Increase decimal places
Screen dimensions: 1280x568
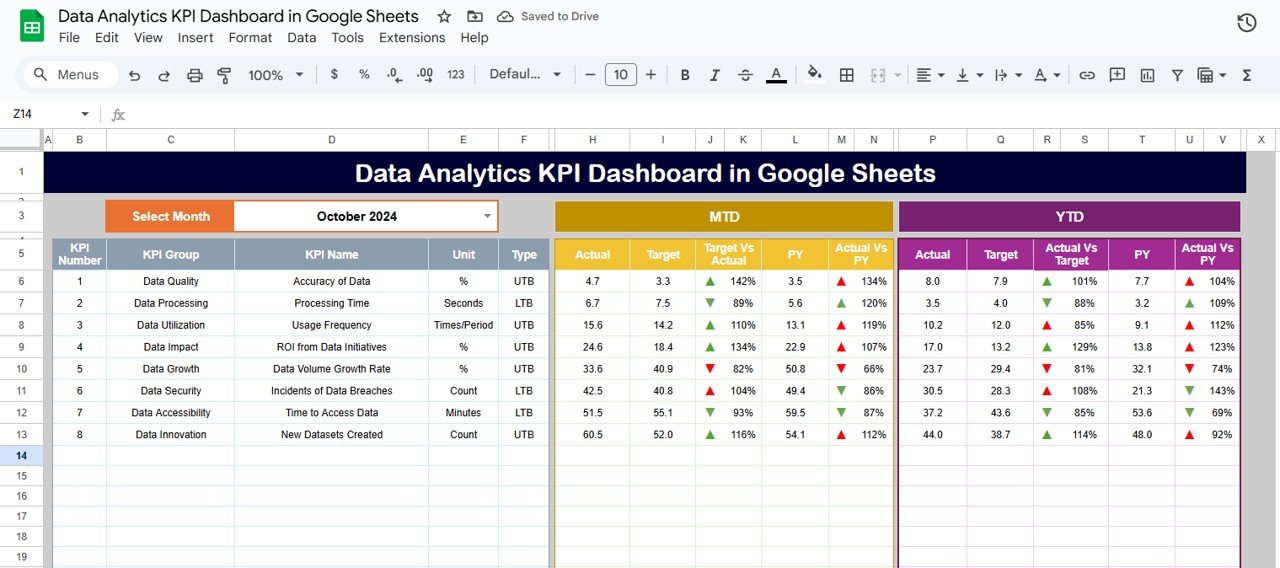tap(424, 75)
